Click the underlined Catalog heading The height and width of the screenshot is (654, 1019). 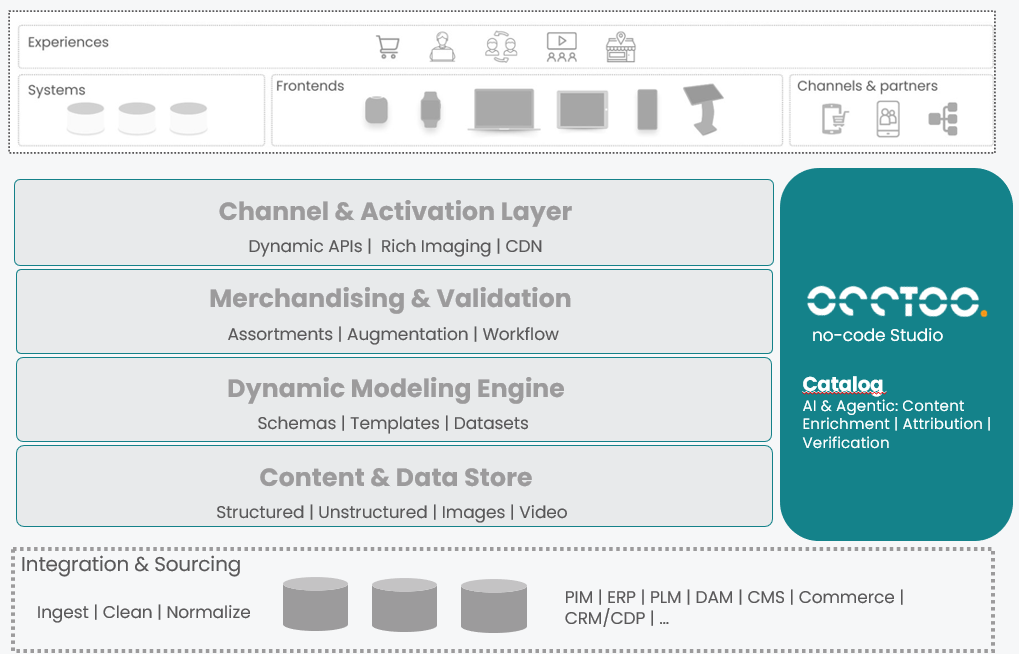(x=843, y=384)
